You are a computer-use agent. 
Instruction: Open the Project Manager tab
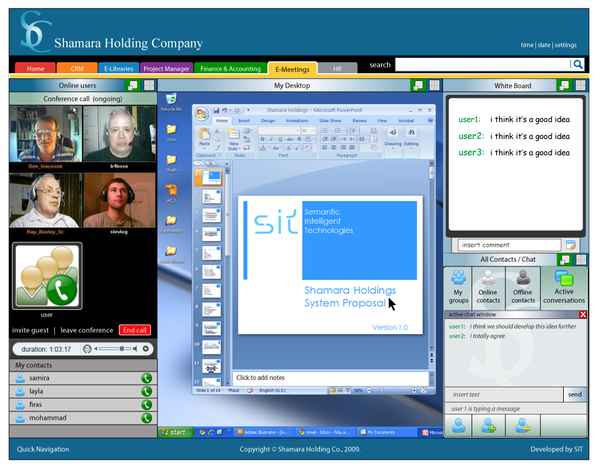click(166, 68)
